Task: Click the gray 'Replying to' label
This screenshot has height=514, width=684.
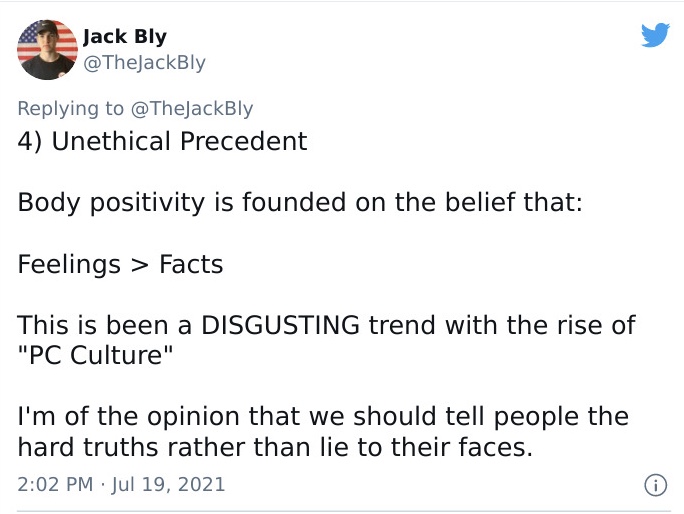Action: click(x=71, y=109)
